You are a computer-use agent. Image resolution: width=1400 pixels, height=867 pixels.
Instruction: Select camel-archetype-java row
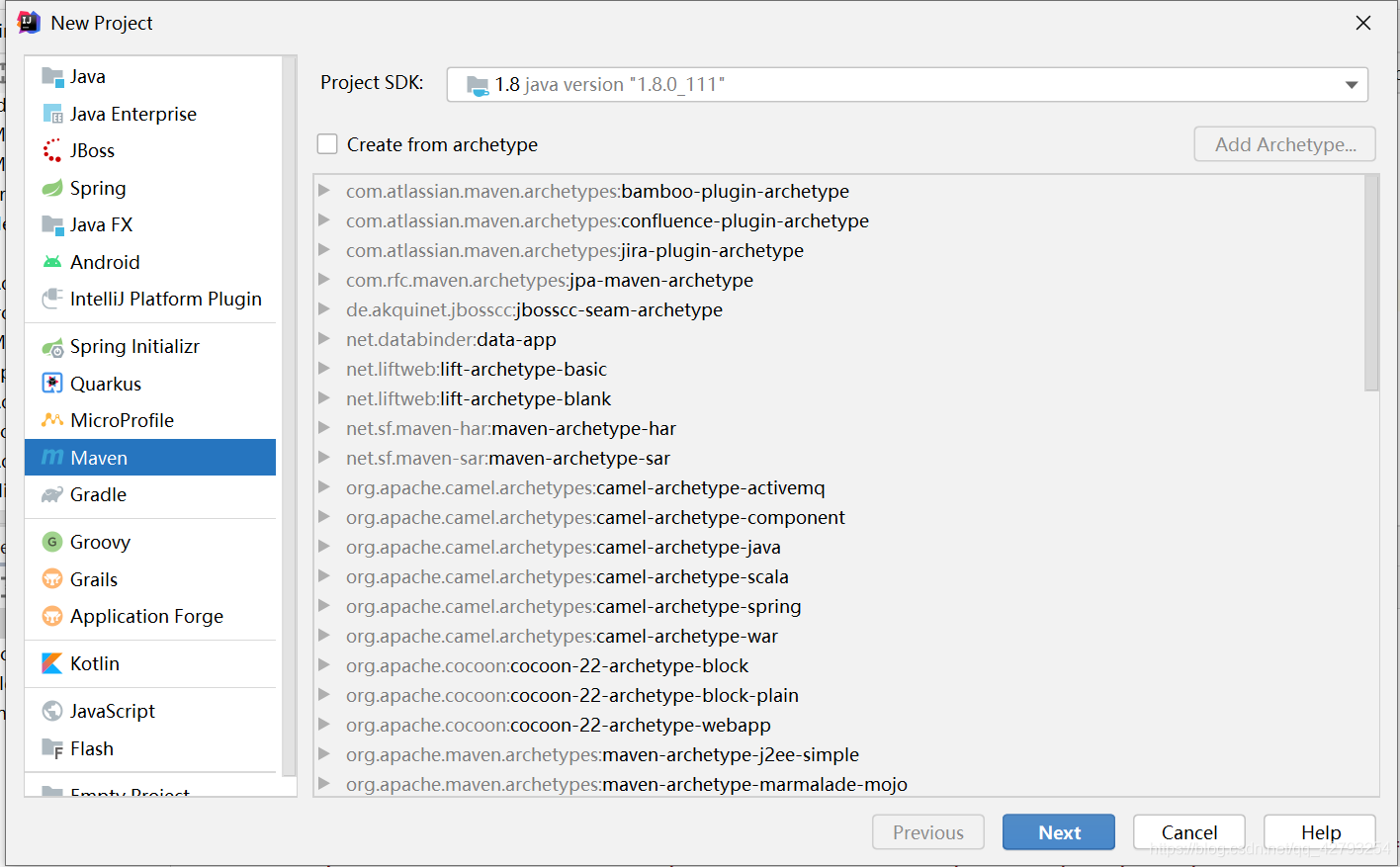coord(838,547)
